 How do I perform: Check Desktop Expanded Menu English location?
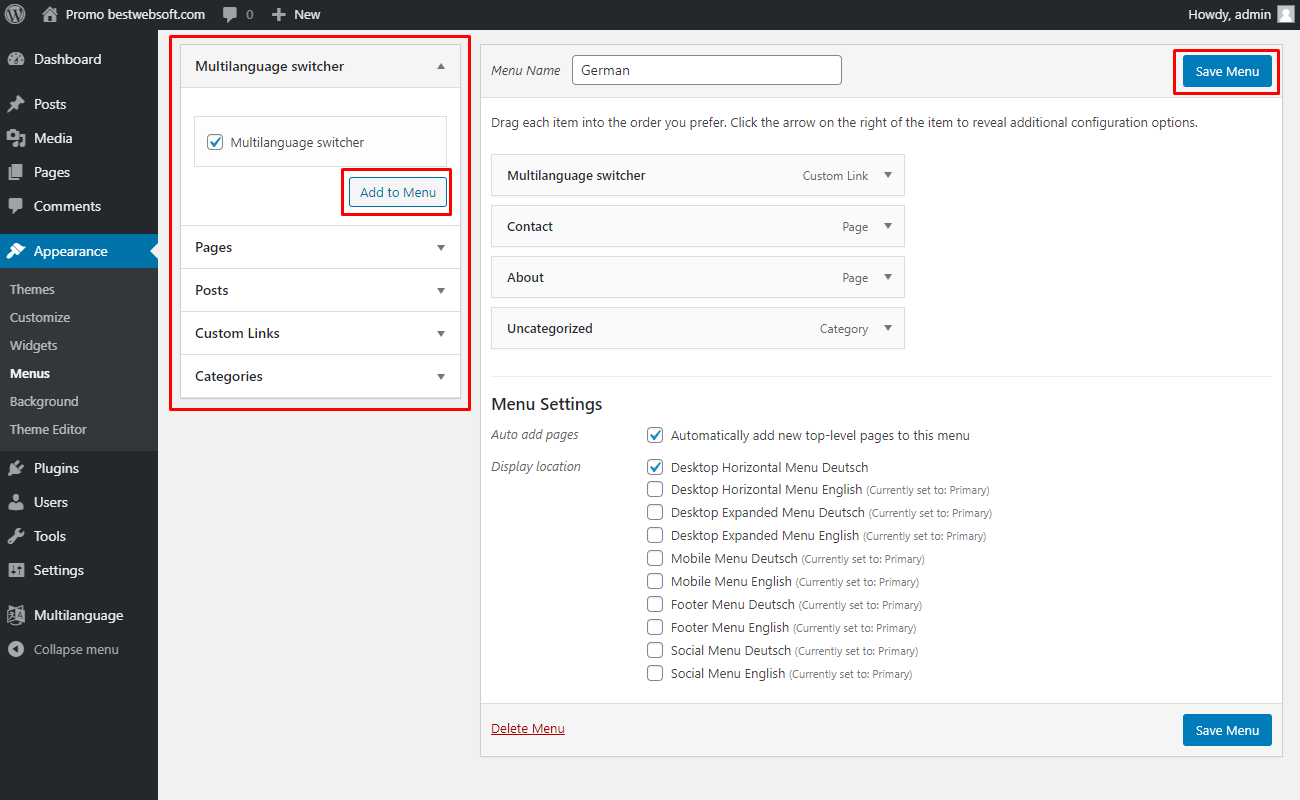click(x=655, y=536)
